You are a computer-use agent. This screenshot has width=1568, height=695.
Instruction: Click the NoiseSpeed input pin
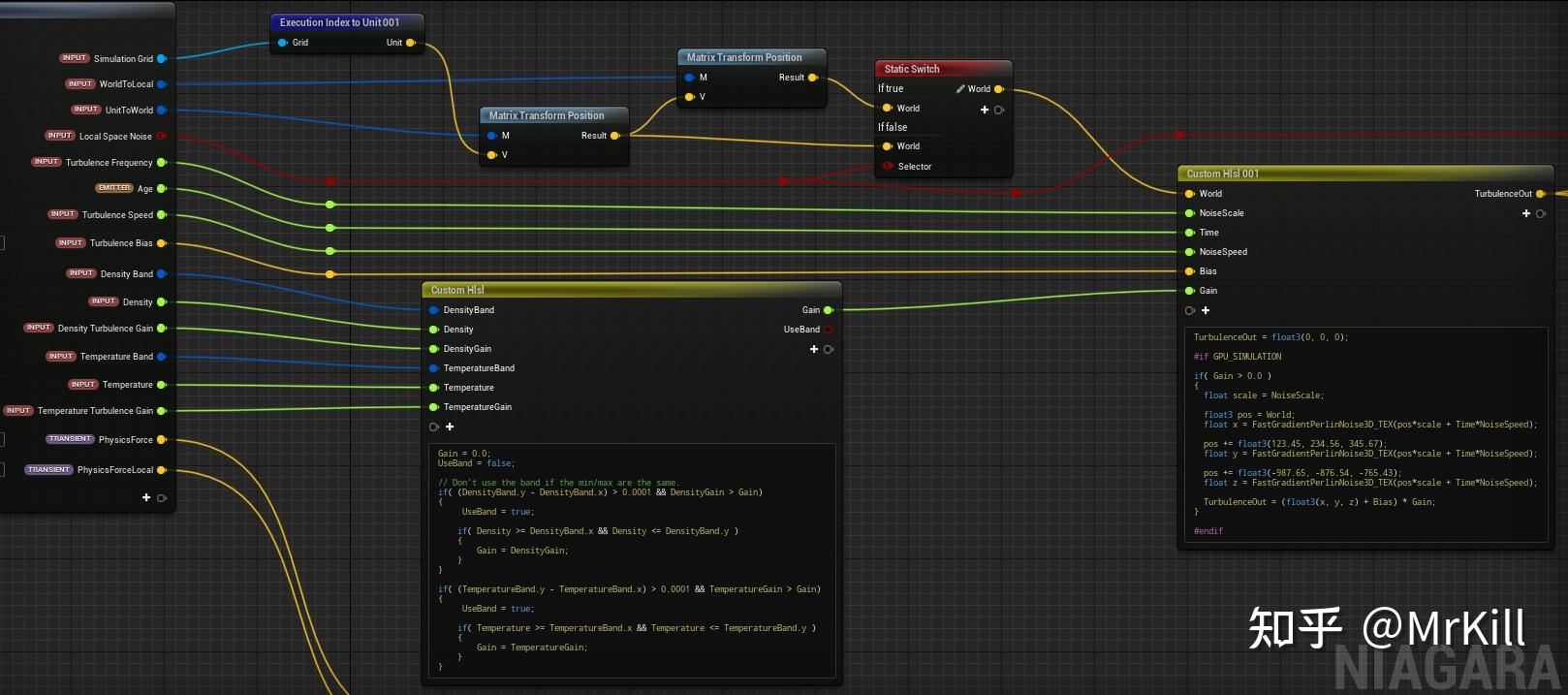1190,252
